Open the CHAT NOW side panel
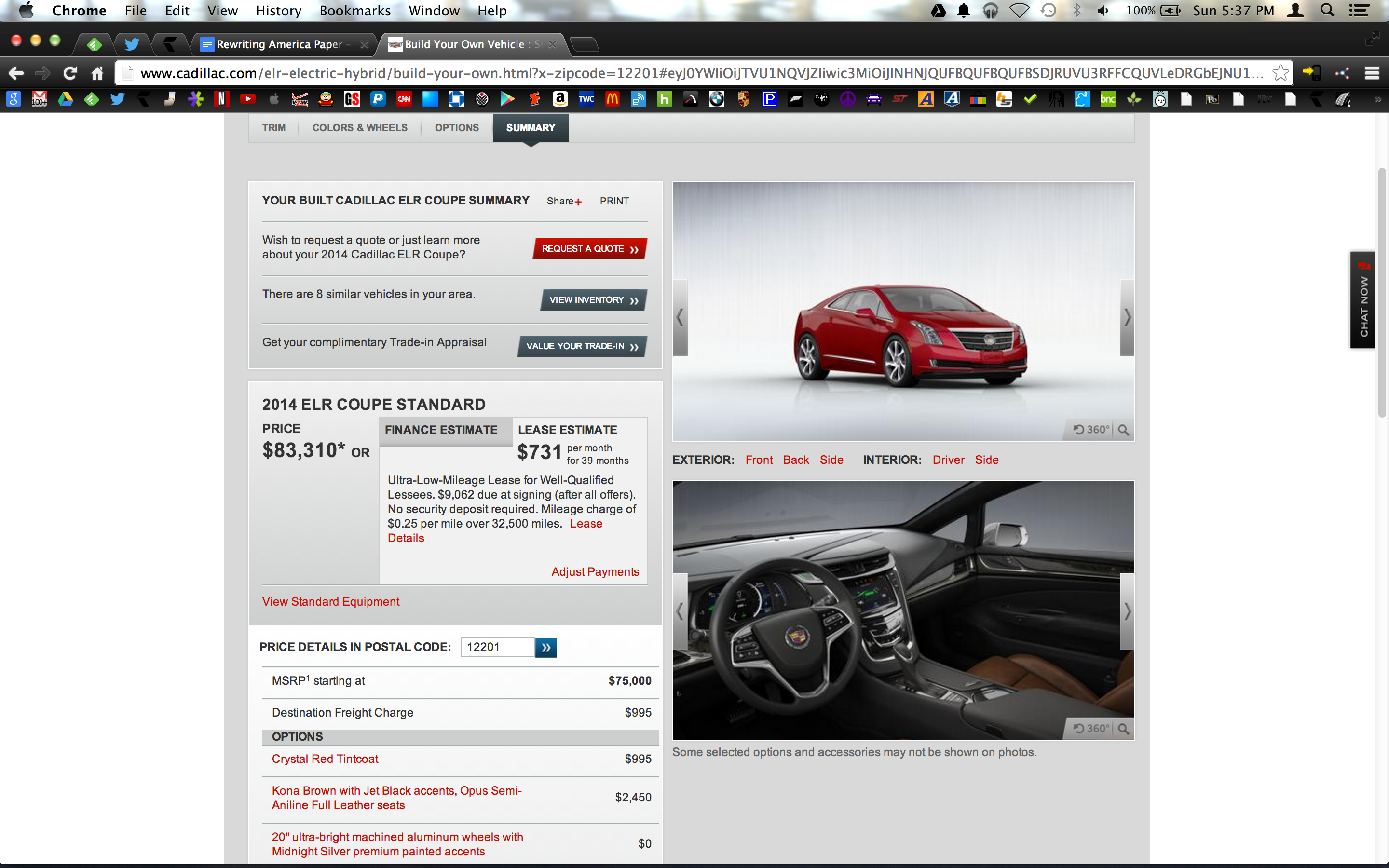 1362,299
